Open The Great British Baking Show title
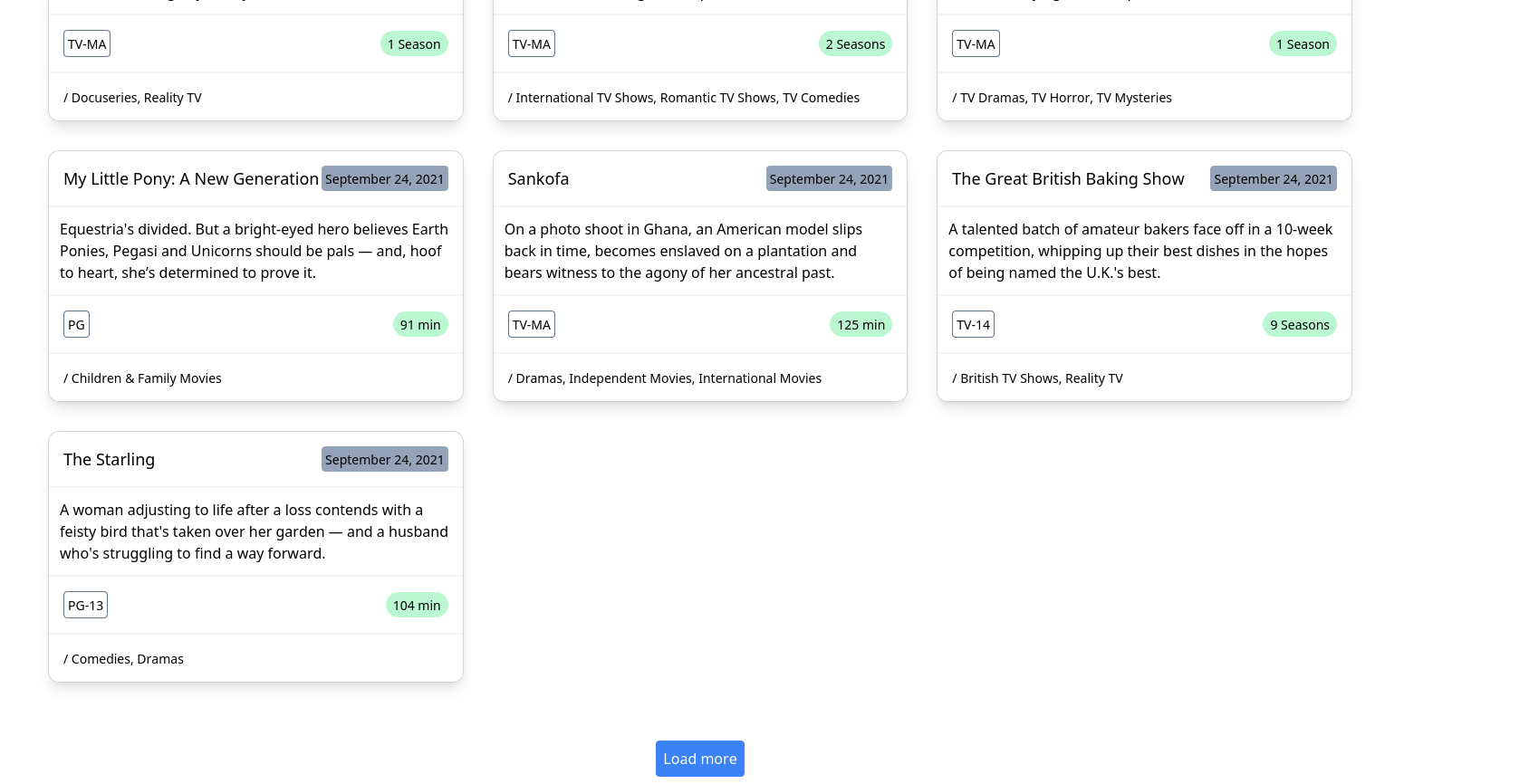This screenshot has width=1529, height=784. 1068,179
